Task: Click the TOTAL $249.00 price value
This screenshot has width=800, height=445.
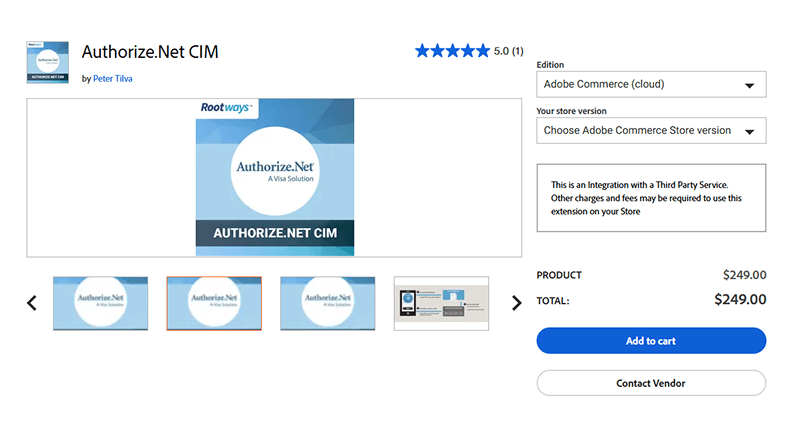Action: coord(740,300)
